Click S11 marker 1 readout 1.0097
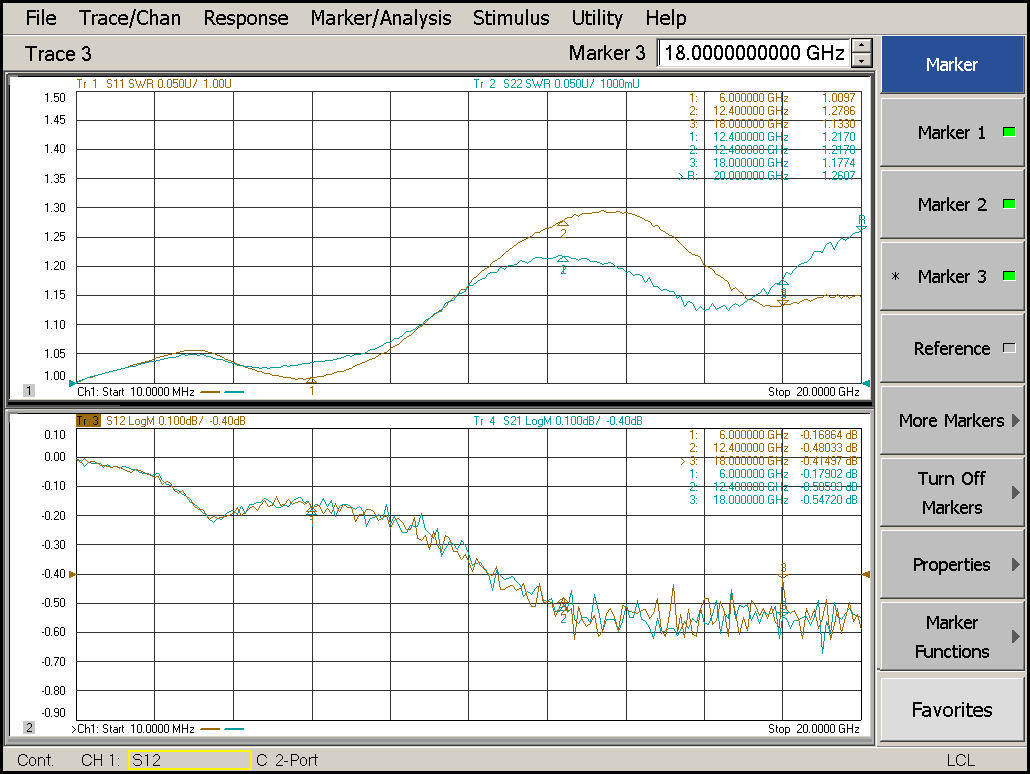1030x774 pixels. pos(839,97)
